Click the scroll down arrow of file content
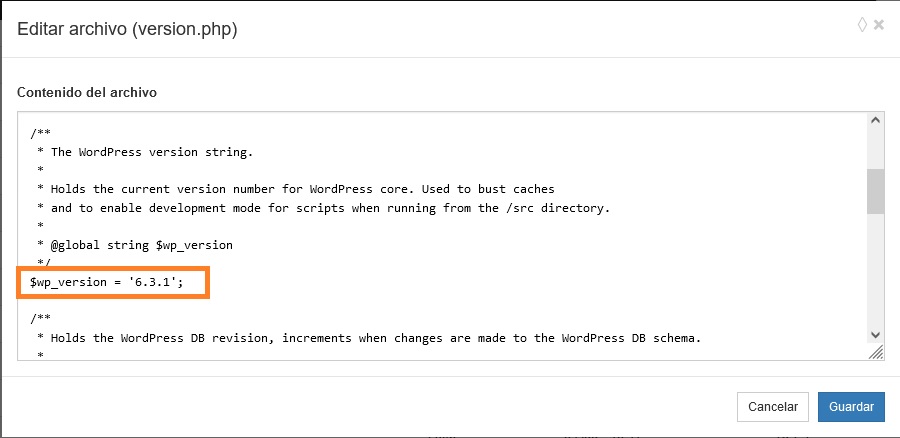The width and height of the screenshot is (900, 438). pyautogui.click(x=876, y=334)
